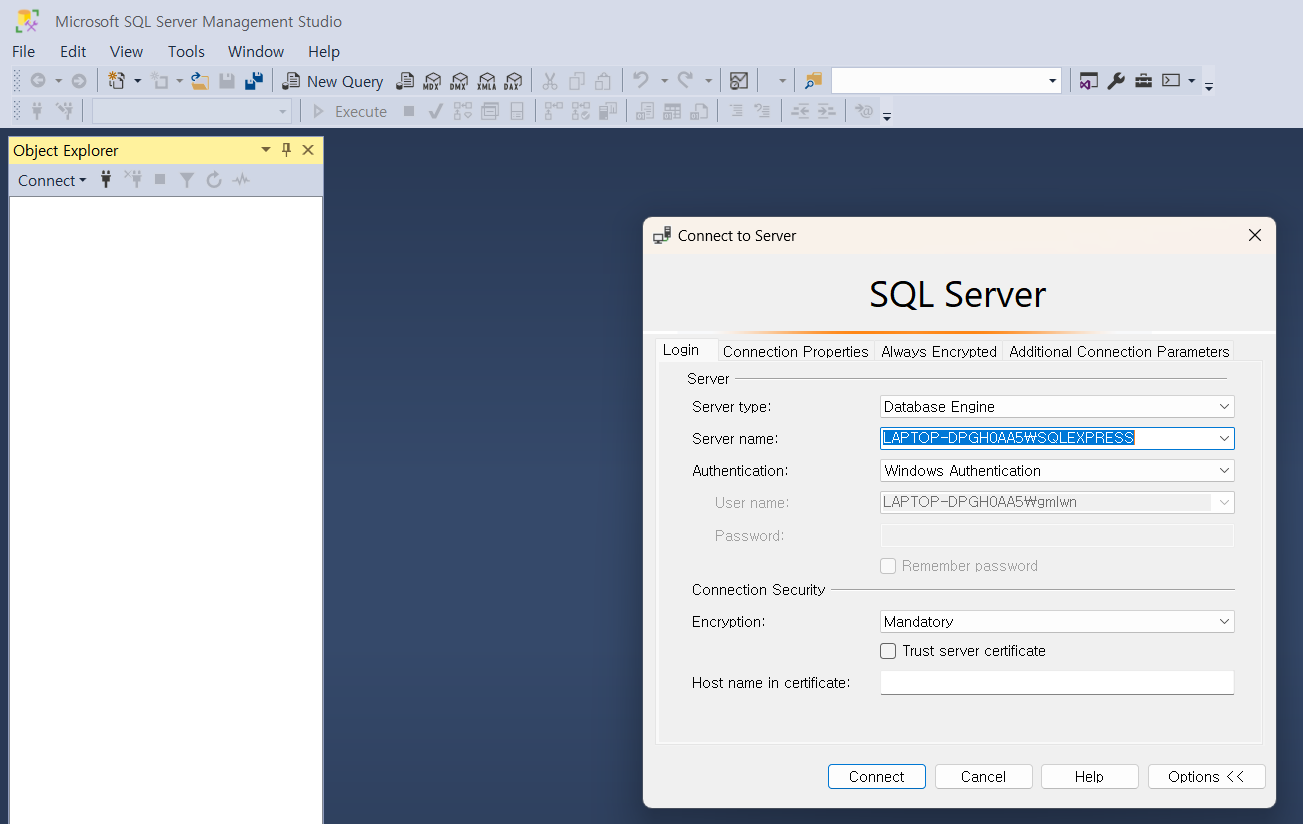The height and width of the screenshot is (824, 1303).
Task: Click the Object Explorer Filter icon
Action: [187, 180]
